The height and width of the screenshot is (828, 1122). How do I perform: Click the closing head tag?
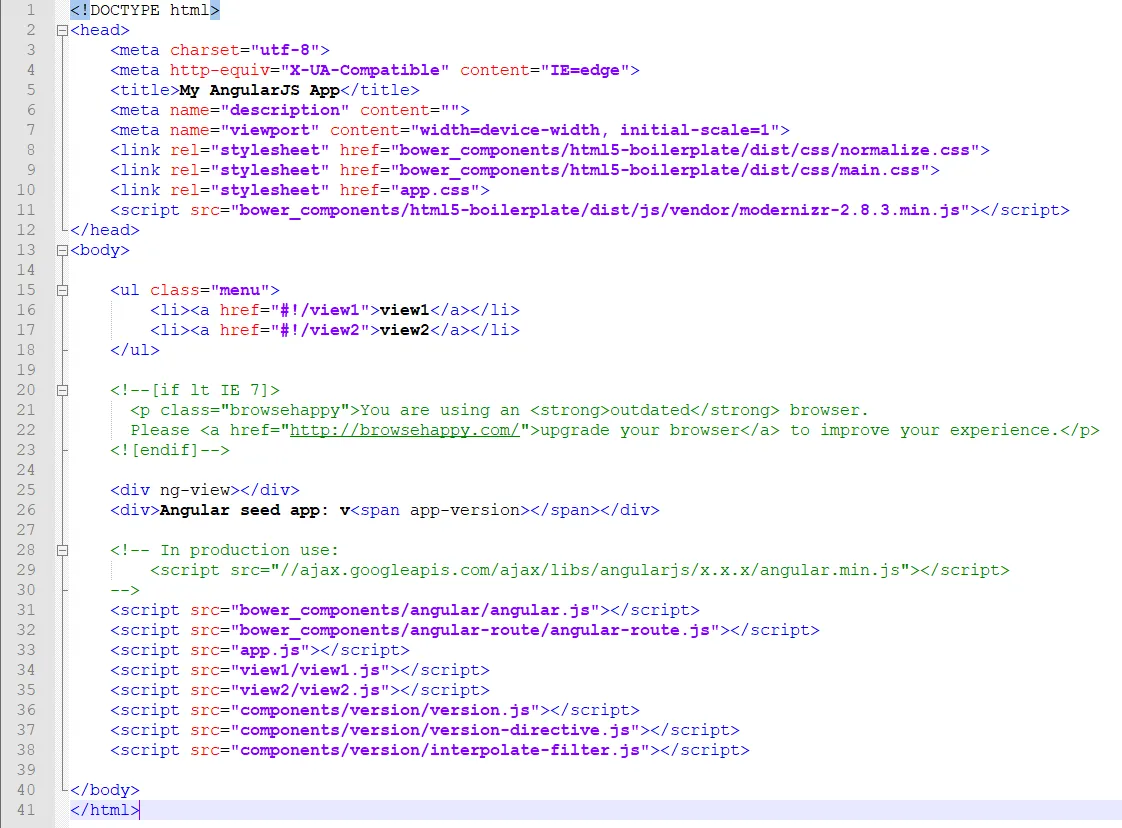[x=104, y=230]
